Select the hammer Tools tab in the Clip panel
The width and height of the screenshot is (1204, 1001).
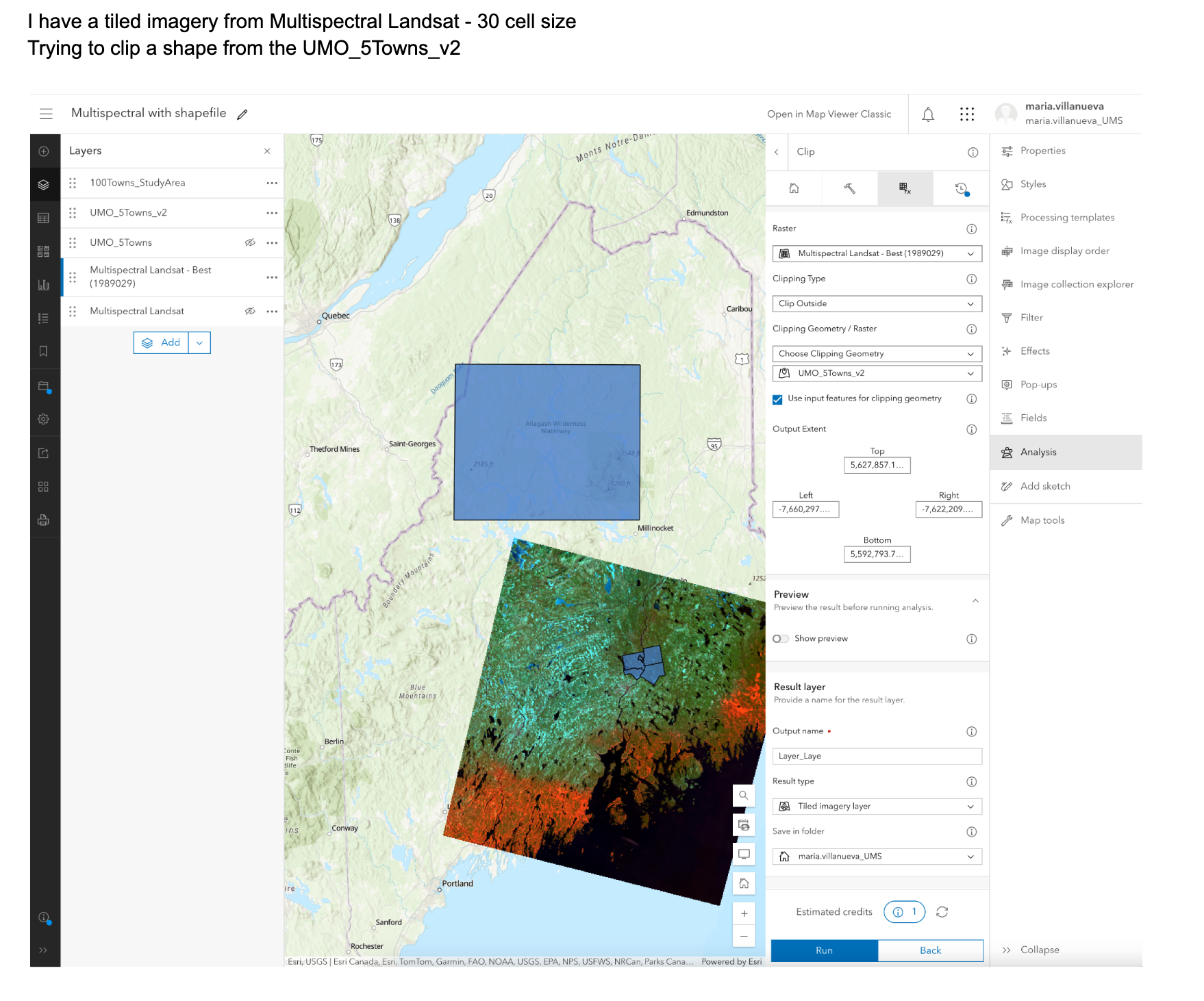point(849,188)
